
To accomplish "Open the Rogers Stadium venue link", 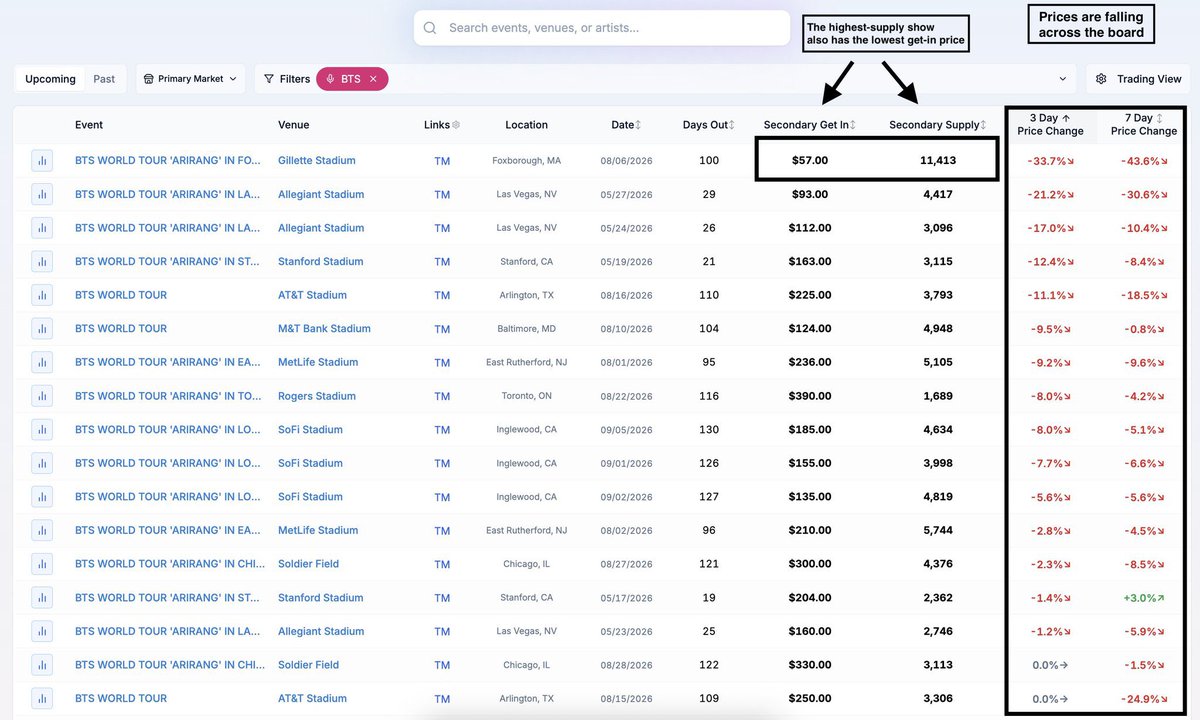I will [316, 396].
